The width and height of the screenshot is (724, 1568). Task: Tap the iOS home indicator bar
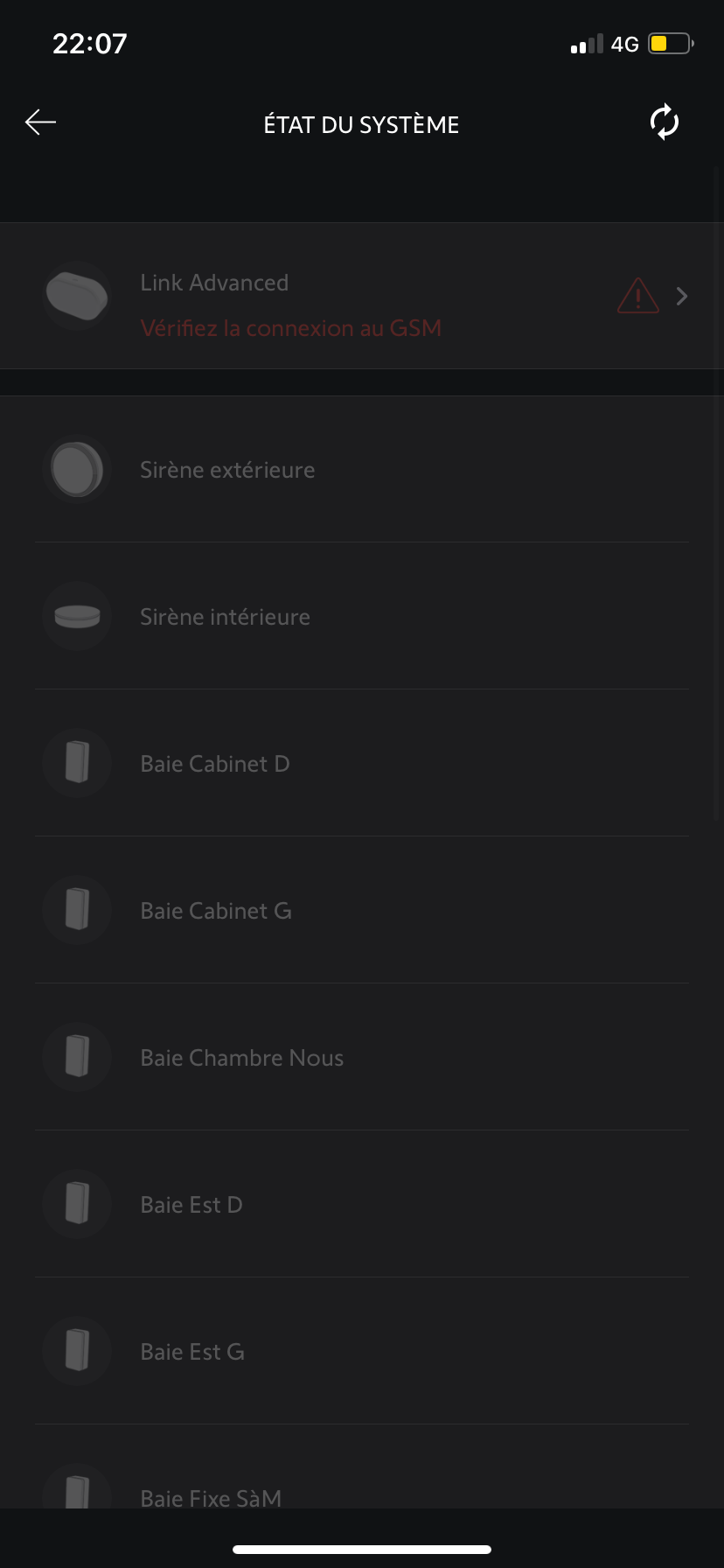(x=362, y=1549)
